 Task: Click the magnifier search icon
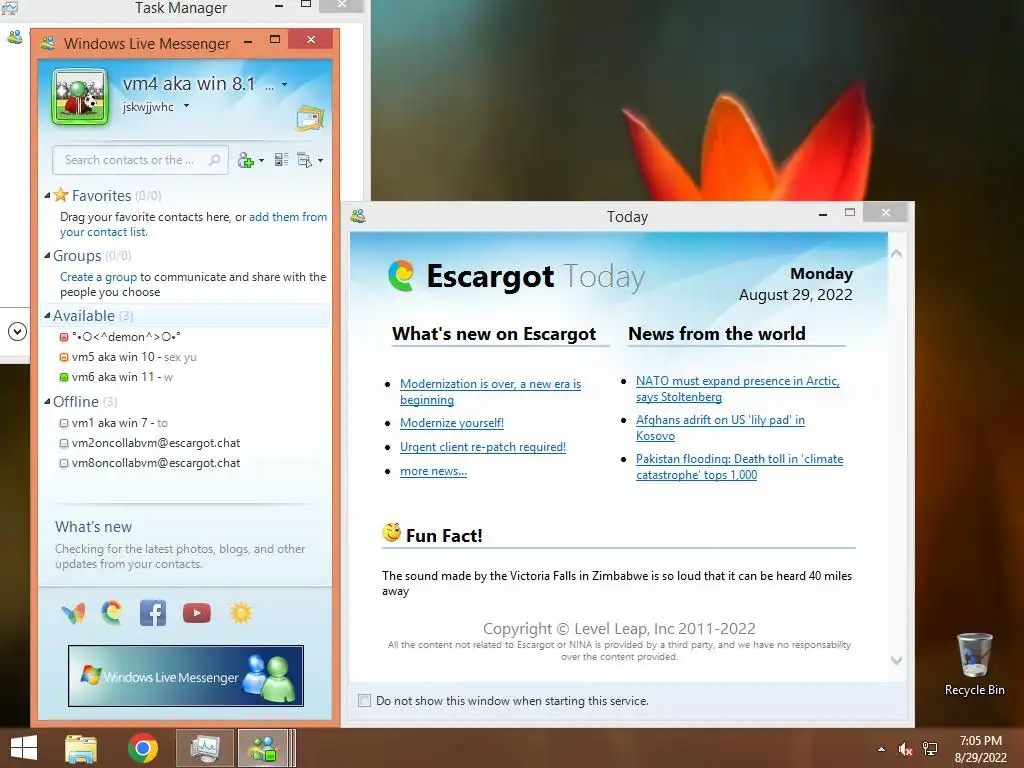tap(214, 160)
